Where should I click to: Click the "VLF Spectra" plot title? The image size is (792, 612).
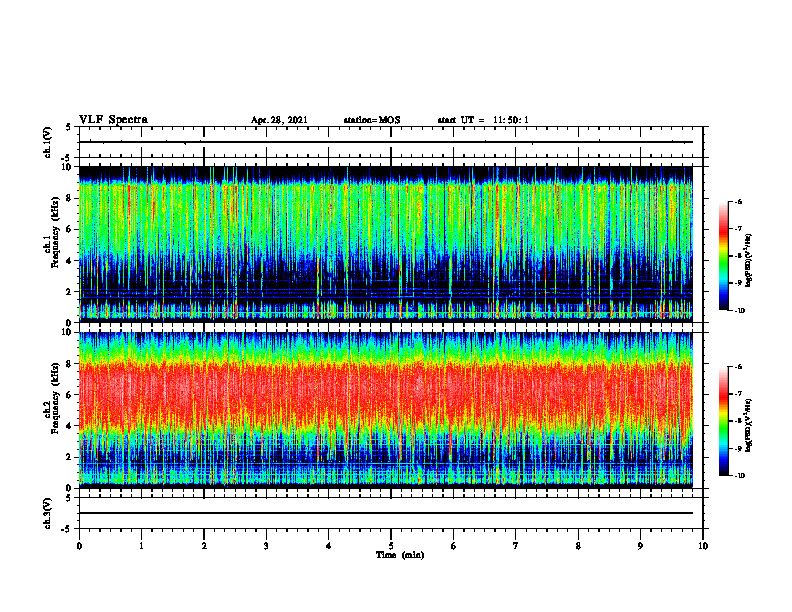pyautogui.click(x=113, y=120)
